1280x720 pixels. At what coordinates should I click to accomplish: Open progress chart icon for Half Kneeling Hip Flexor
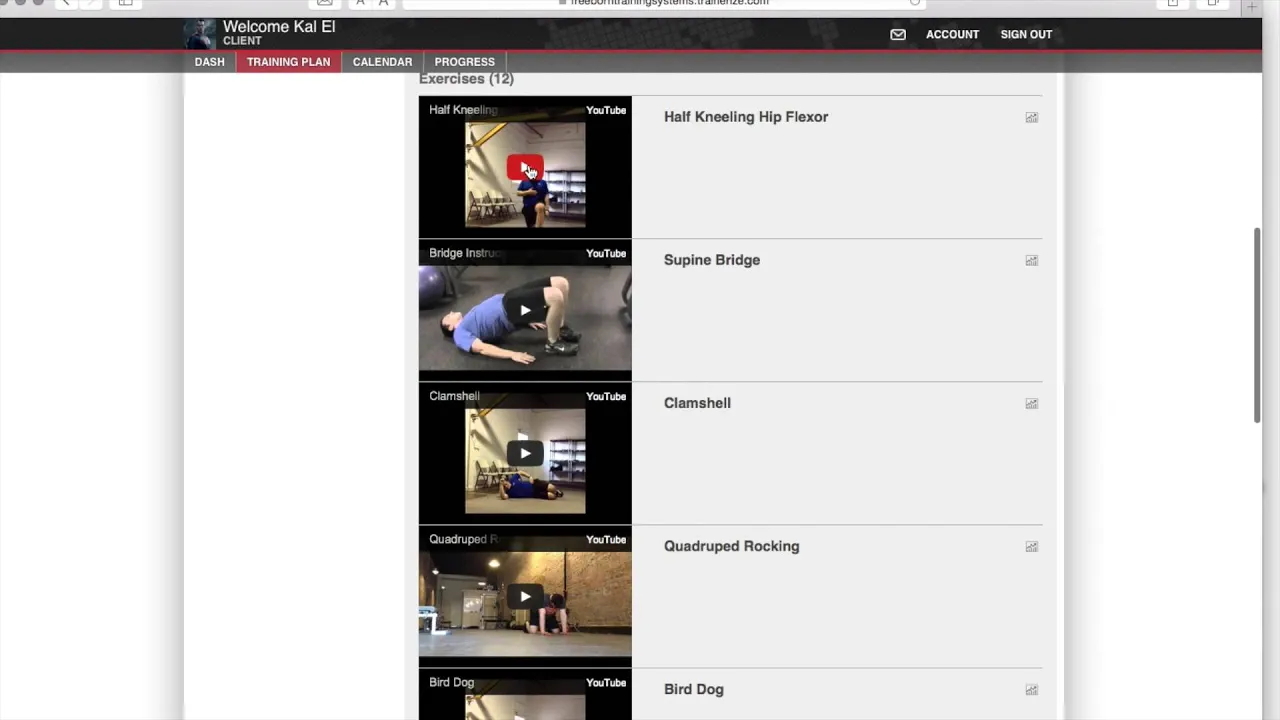coord(1031,117)
